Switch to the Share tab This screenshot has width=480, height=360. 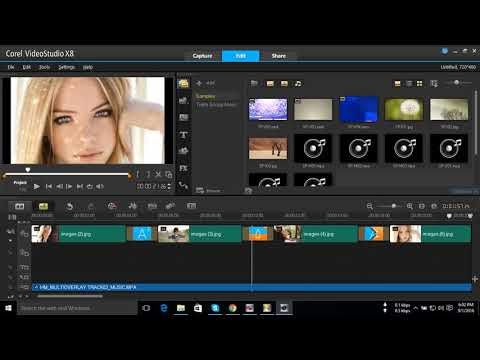tap(278, 56)
